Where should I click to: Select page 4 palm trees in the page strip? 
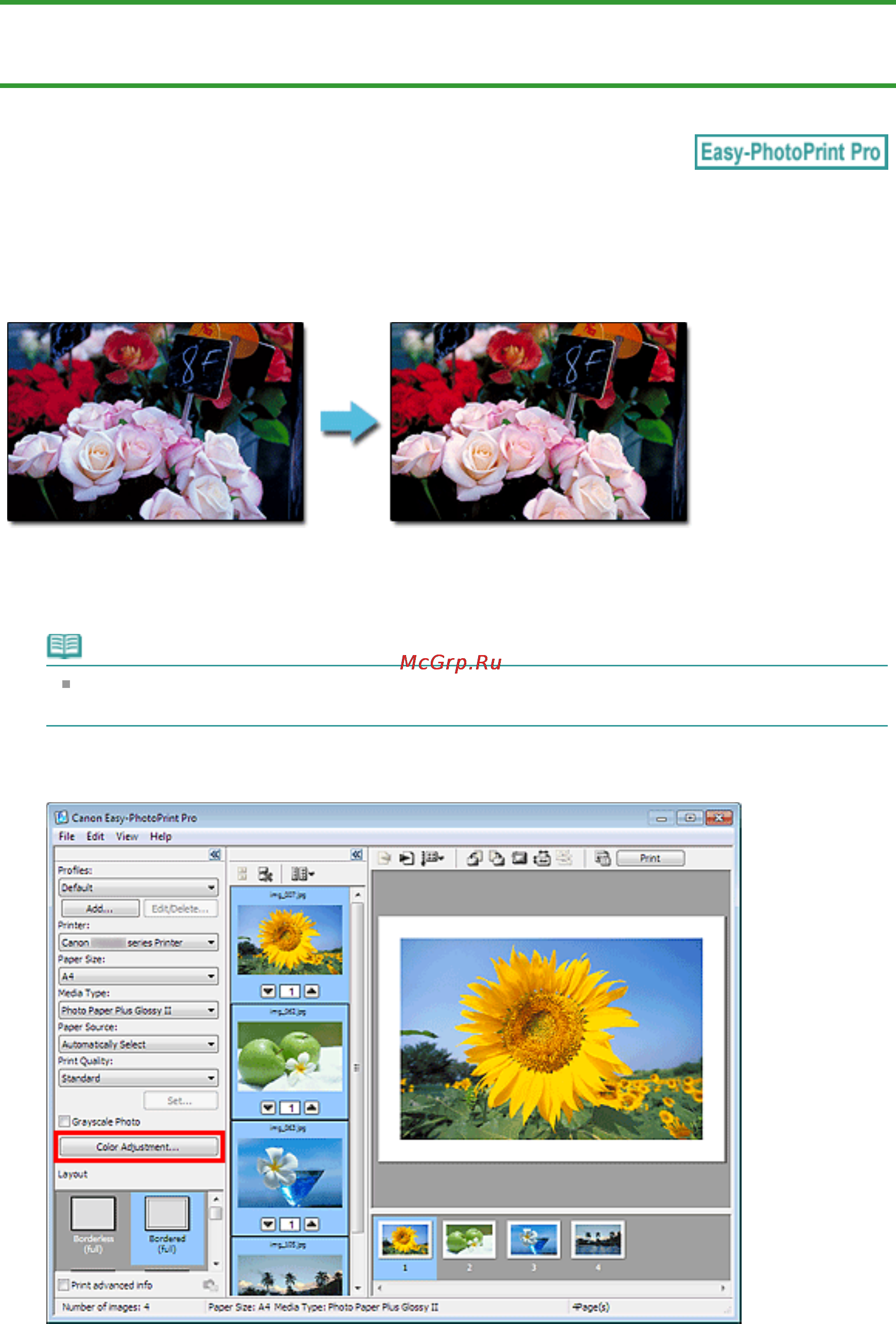pos(598,1240)
